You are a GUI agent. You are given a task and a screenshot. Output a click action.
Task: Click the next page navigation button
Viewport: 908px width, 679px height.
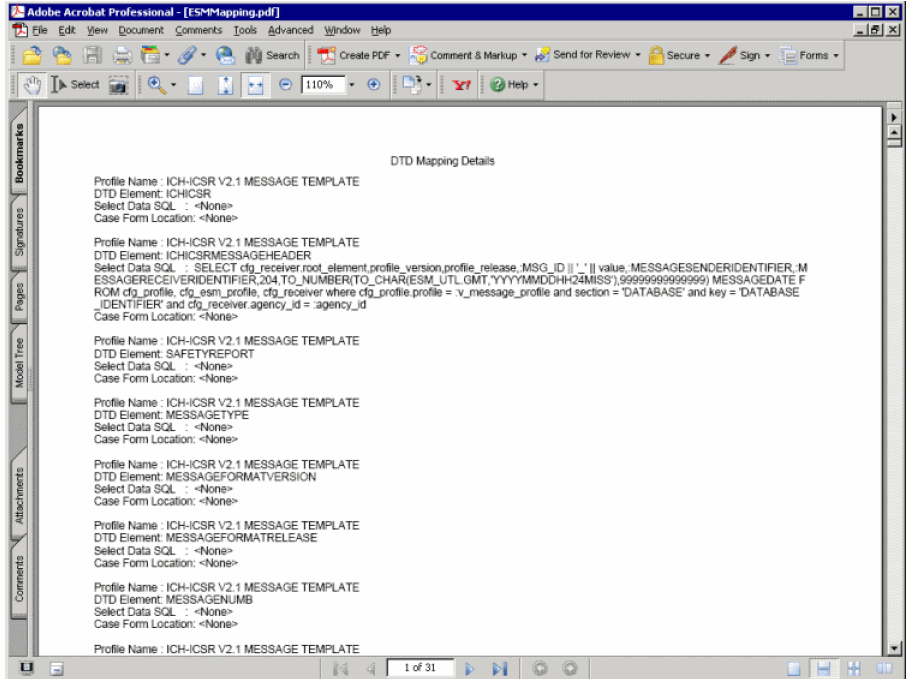[470, 668]
